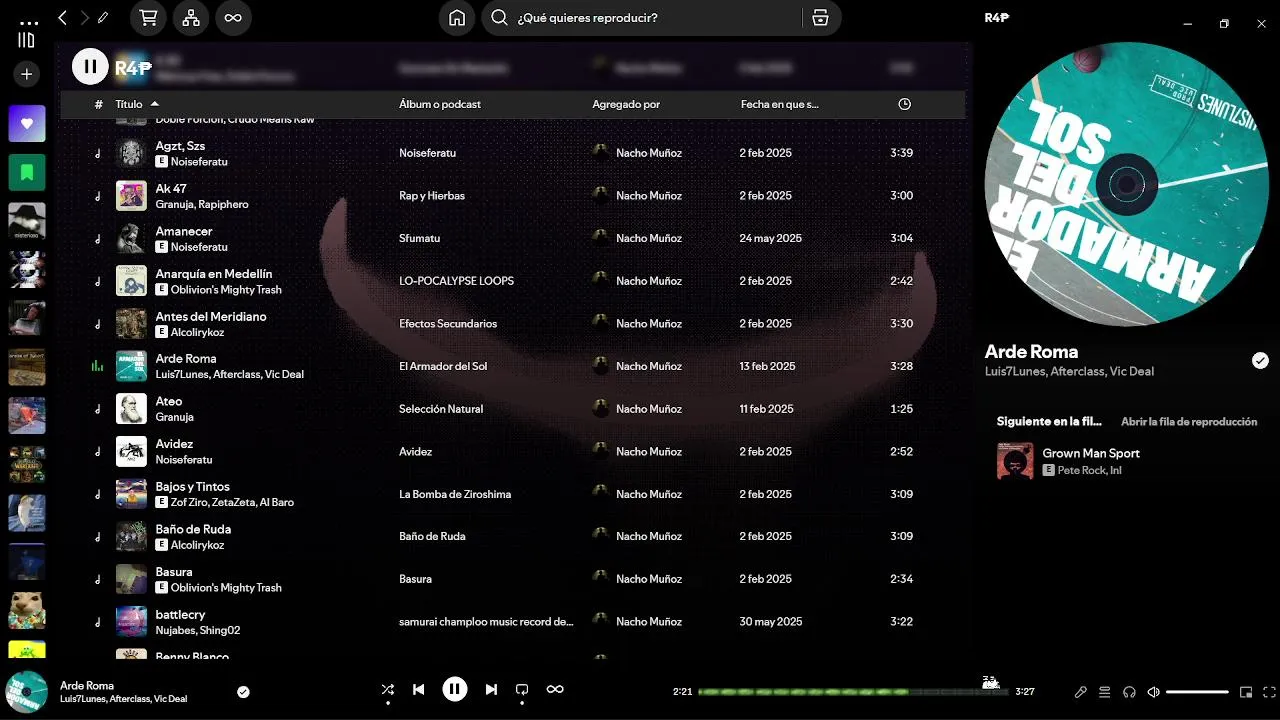Sort by Agregado por column
This screenshot has height=720, width=1280.
(626, 104)
